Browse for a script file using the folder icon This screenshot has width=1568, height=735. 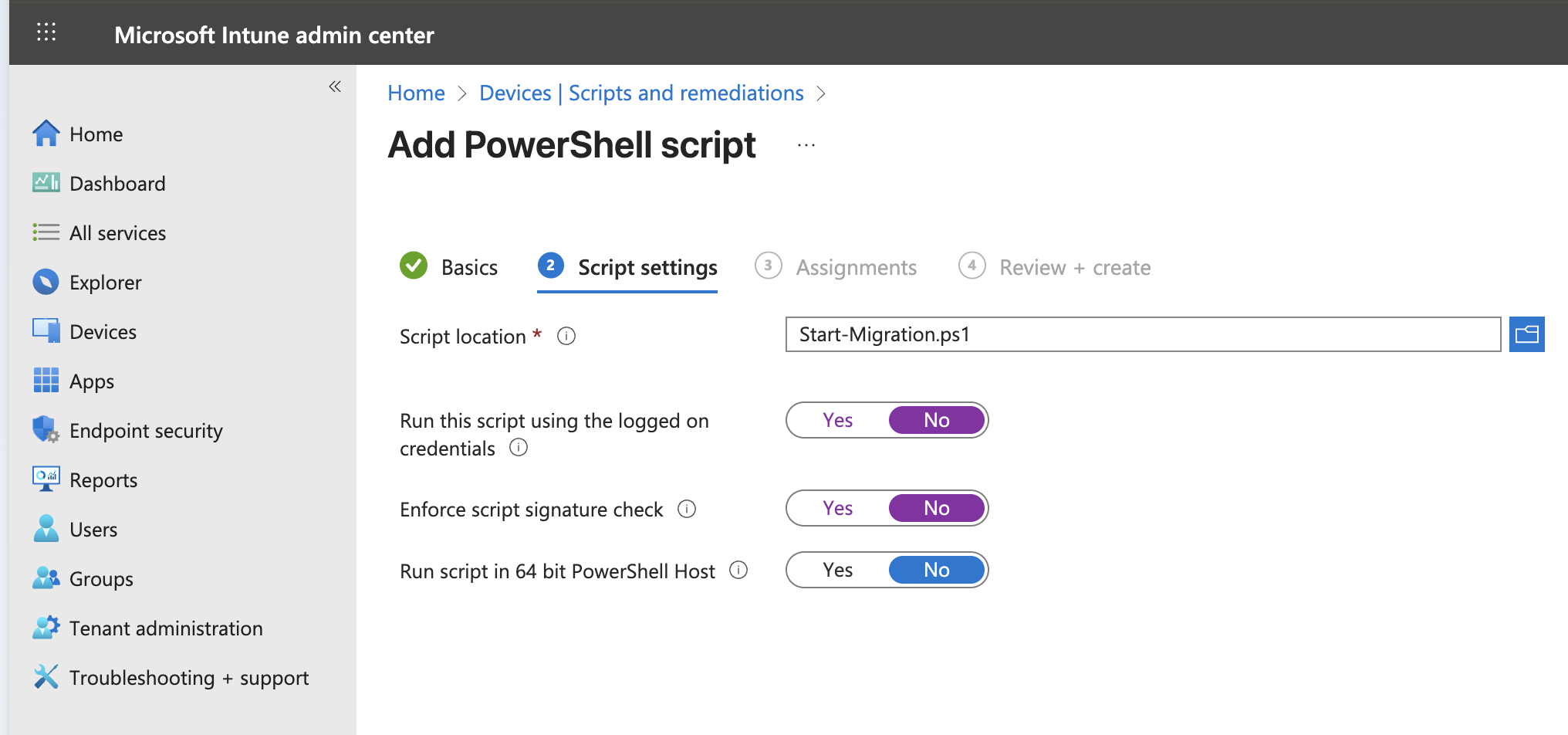pos(1527,334)
